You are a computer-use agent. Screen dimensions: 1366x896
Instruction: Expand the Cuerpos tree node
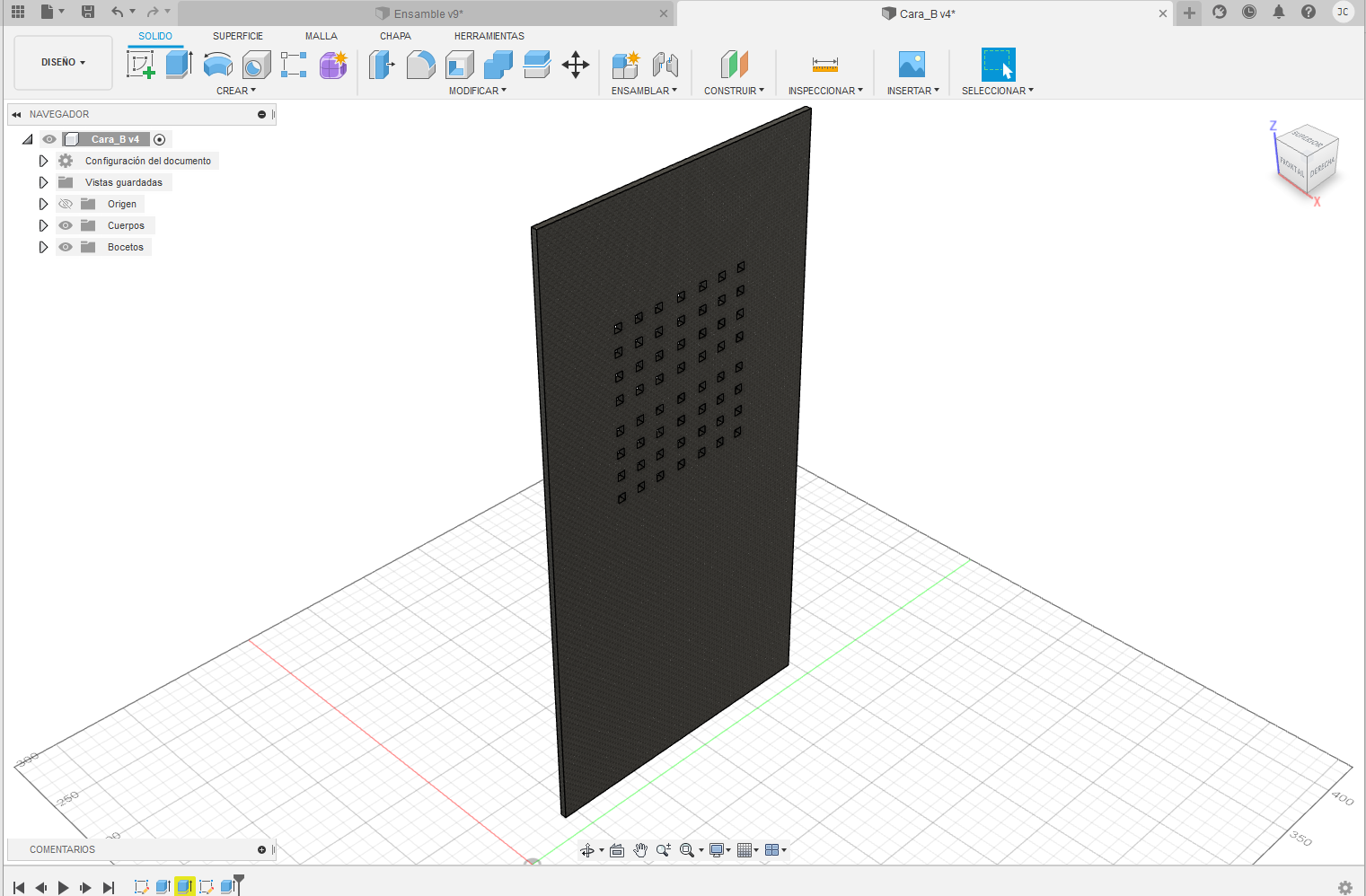pos(43,225)
